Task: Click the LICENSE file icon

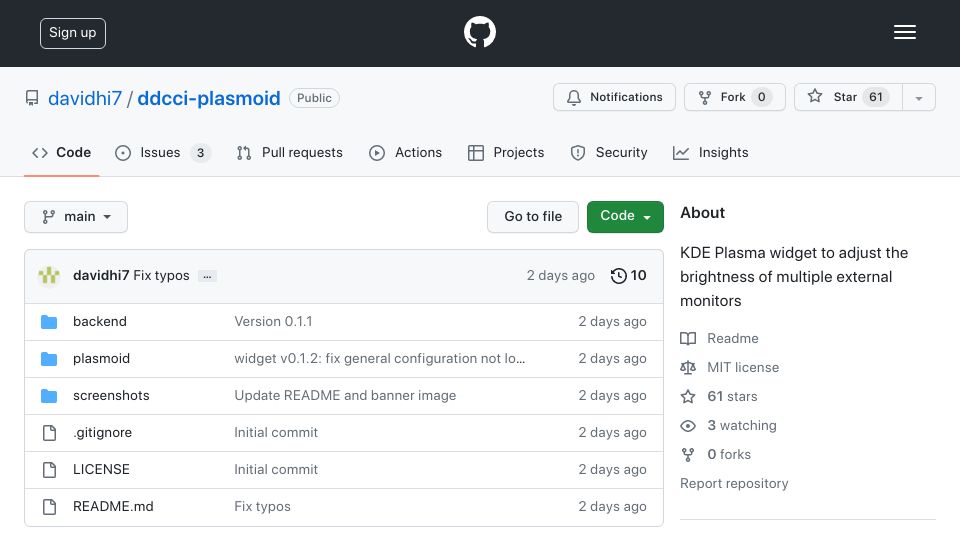Action: pos(50,470)
